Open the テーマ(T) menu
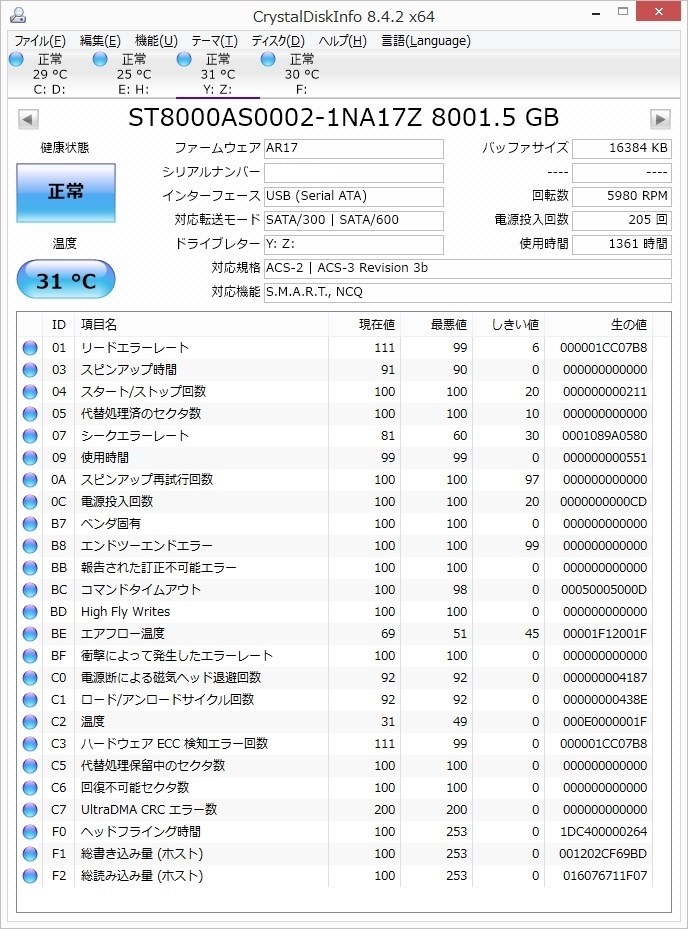 (215, 41)
